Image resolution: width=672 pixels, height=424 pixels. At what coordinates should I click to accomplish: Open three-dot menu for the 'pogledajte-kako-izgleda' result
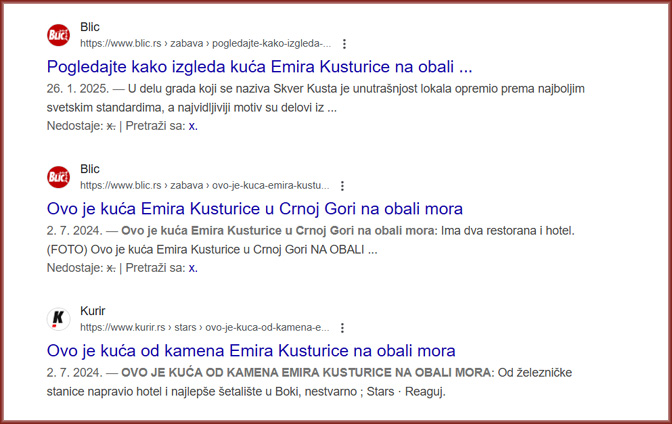coord(344,44)
